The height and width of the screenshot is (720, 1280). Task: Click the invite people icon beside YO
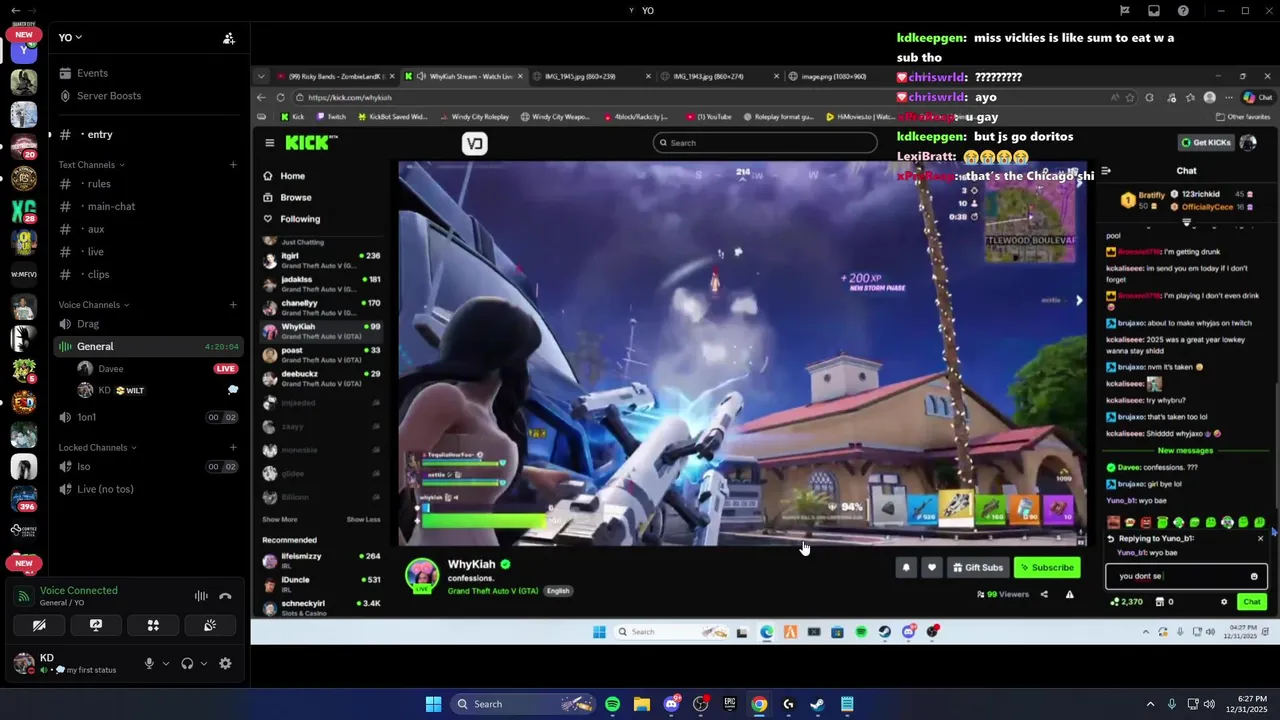[229, 38]
